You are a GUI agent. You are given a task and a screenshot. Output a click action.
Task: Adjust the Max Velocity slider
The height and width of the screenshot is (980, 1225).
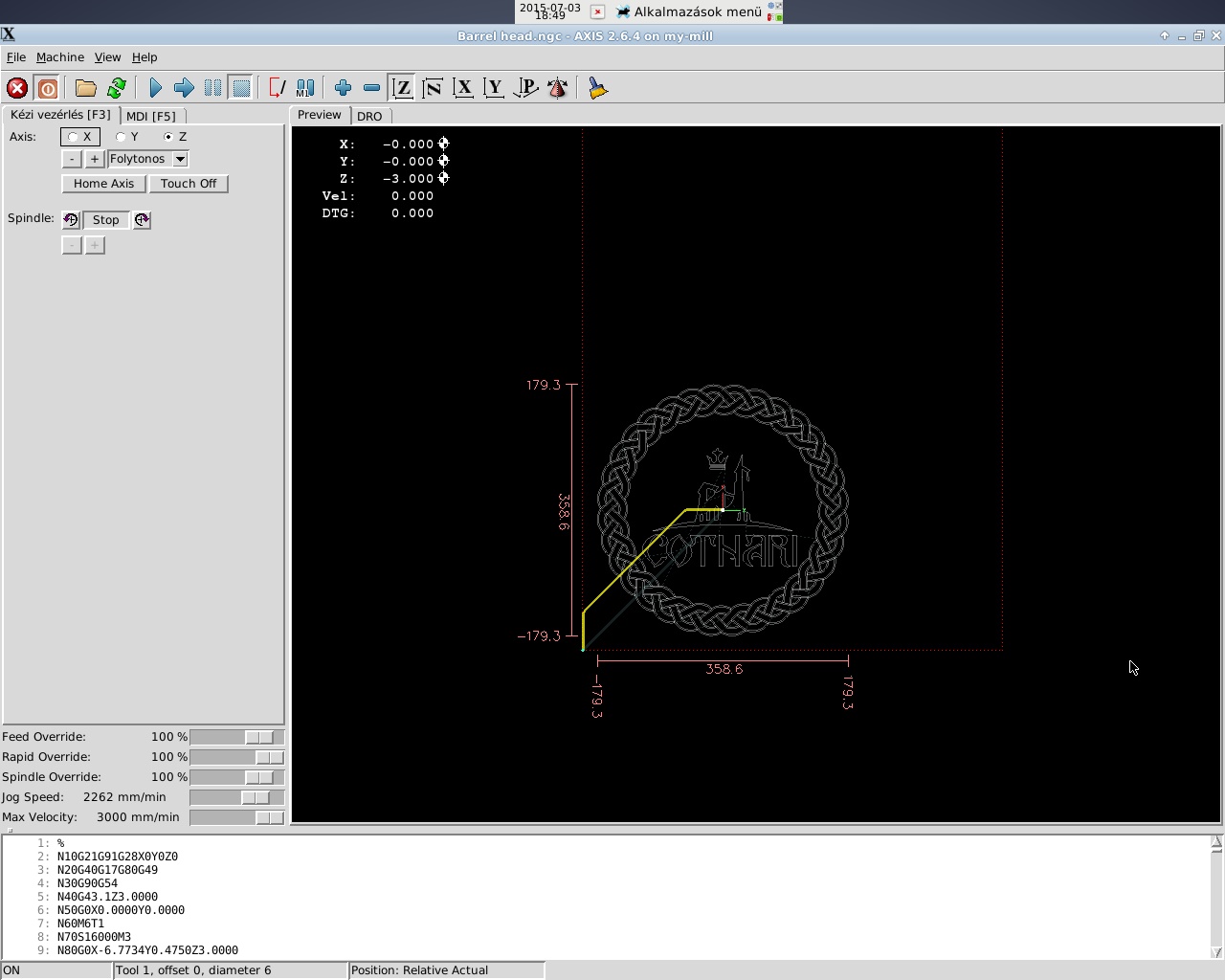click(236, 817)
